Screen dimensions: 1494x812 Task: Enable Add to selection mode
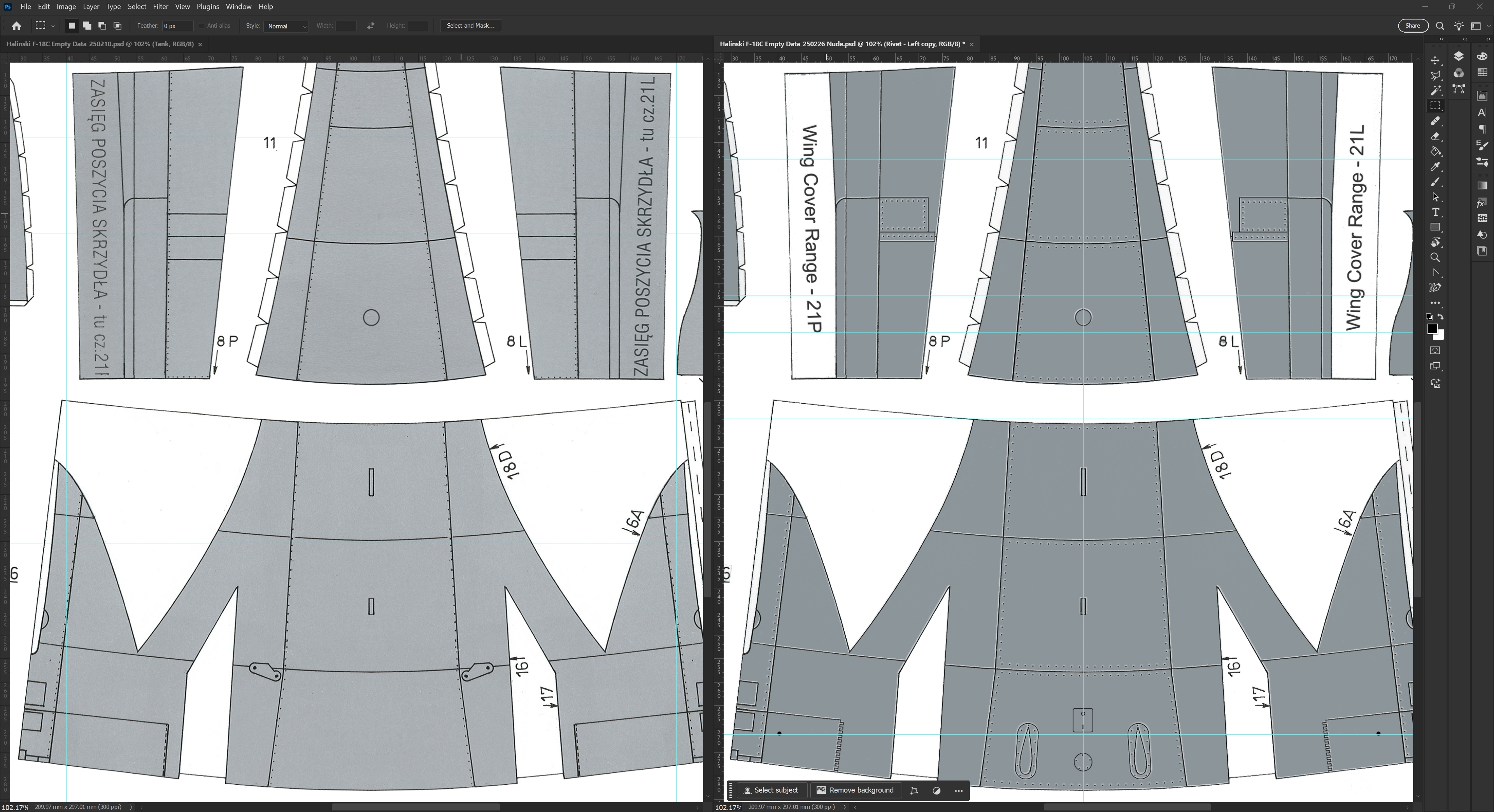(x=87, y=26)
